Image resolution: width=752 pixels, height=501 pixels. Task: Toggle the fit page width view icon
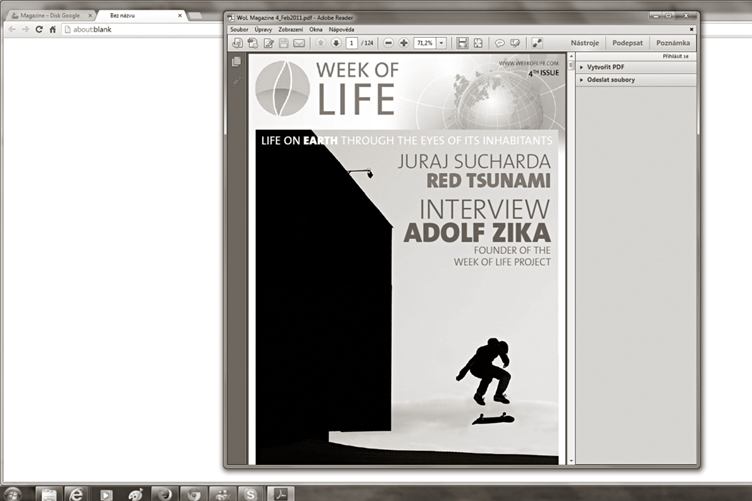click(x=462, y=43)
